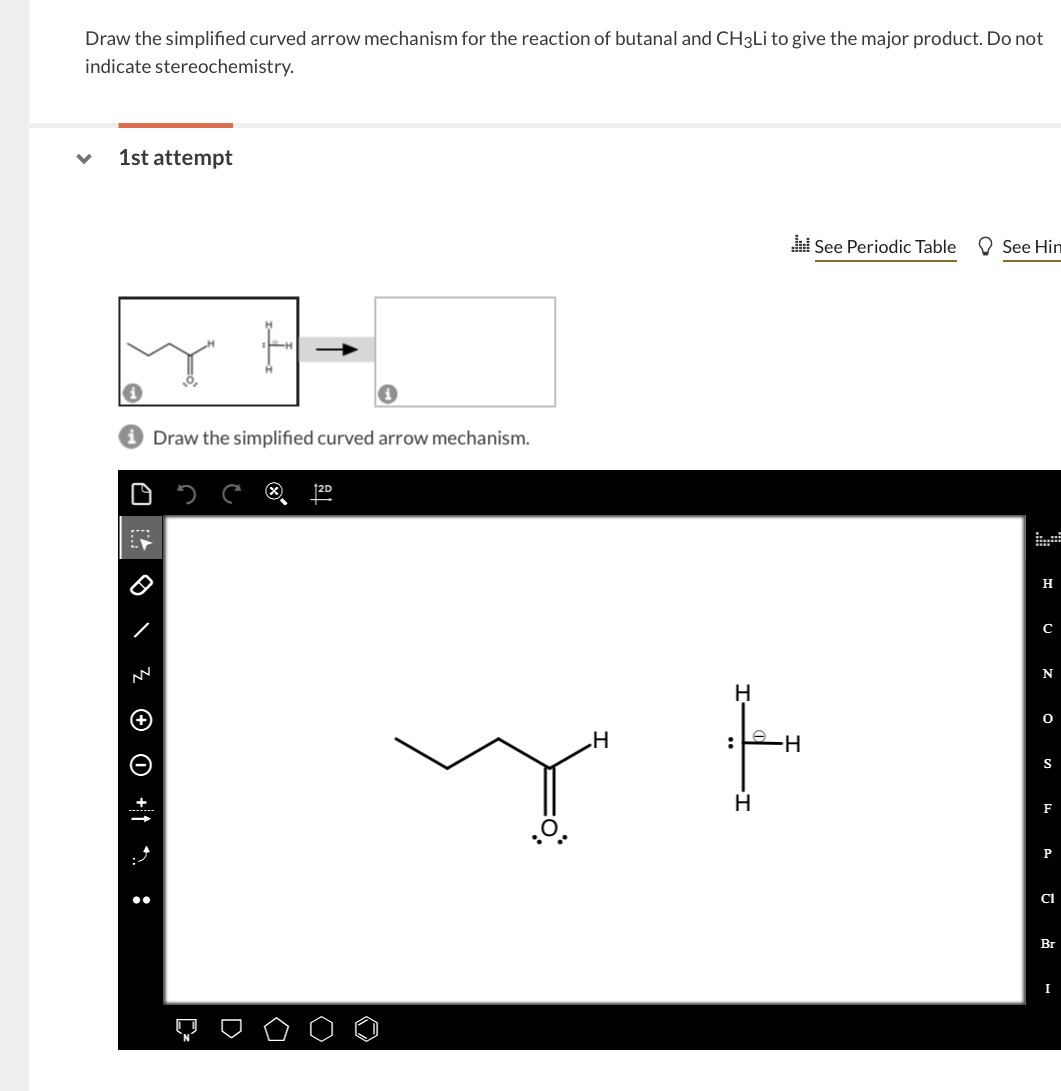Undo the last drawing action
The height and width of the screenshot is (1091, 1061).
(186, 494)
